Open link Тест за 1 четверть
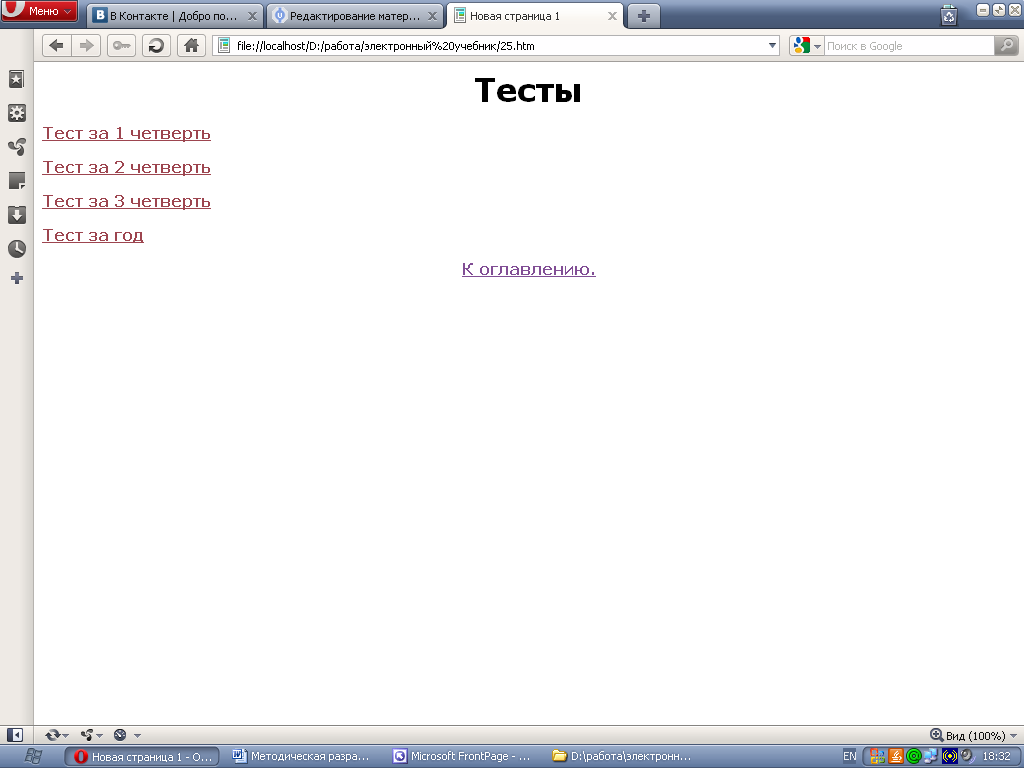Image resolution: width=1024 pixels, height=768 pixels. (x=126, y=133)
